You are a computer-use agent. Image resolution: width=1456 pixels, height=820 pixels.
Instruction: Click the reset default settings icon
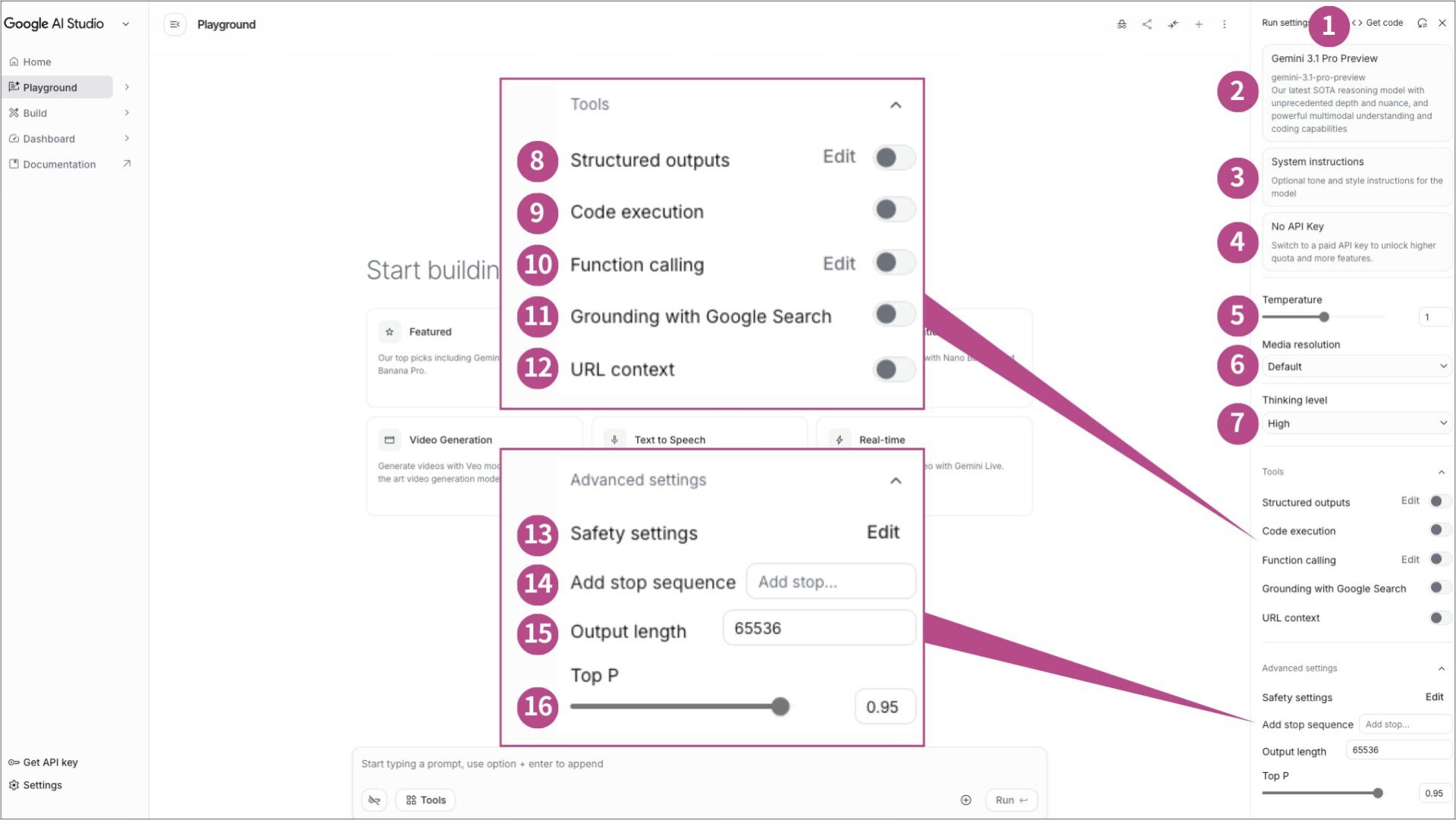click(x=1422, y=23)
